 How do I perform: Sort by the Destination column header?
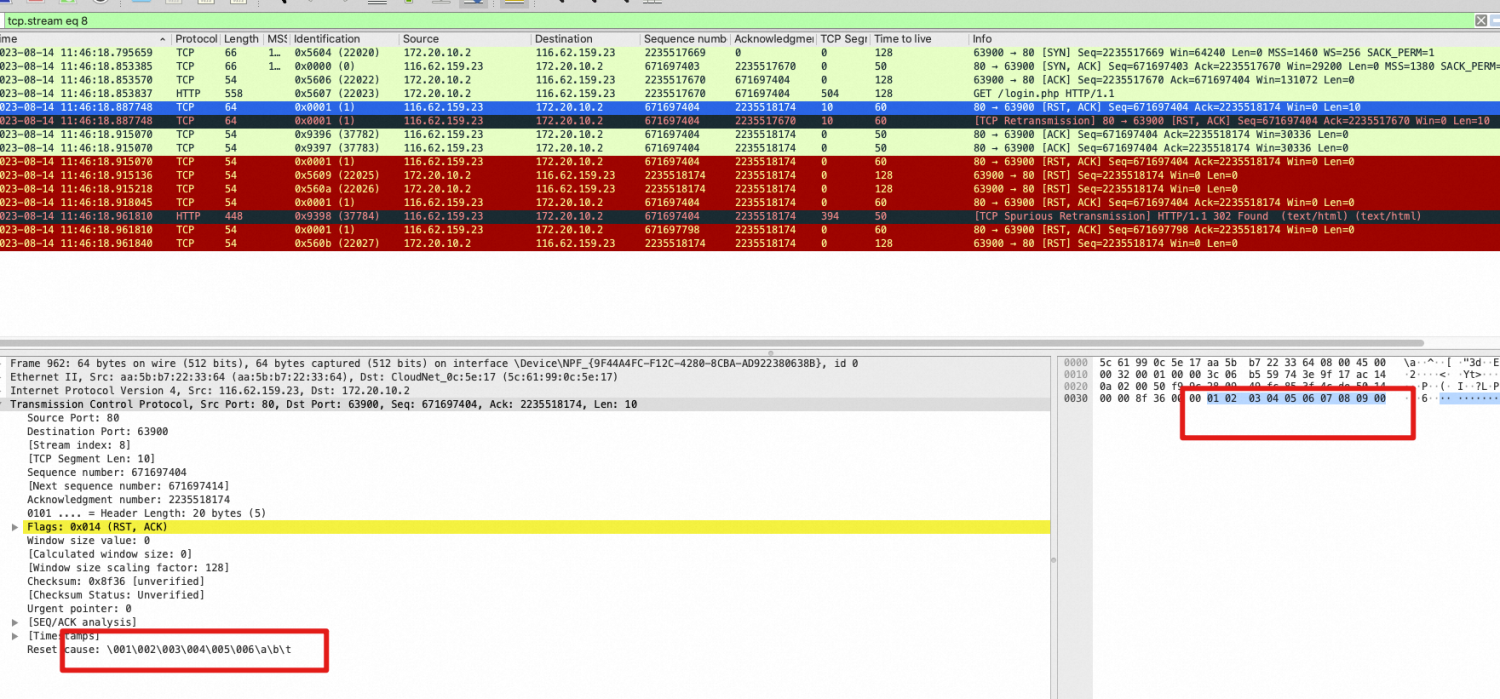[586, 39]
